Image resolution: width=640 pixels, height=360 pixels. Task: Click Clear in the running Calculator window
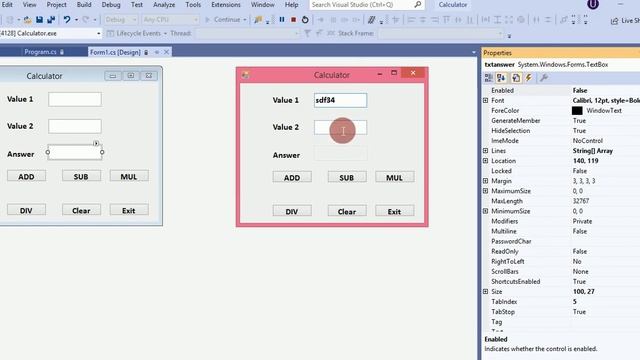[347, 211]
